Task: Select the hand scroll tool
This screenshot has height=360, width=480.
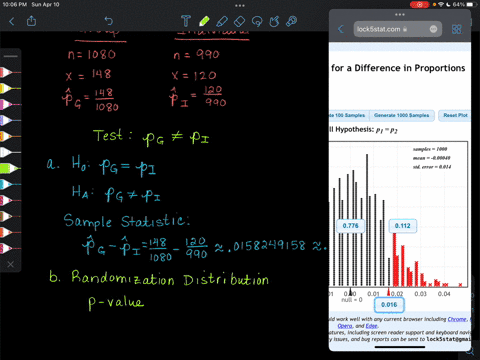Action: 274,21
